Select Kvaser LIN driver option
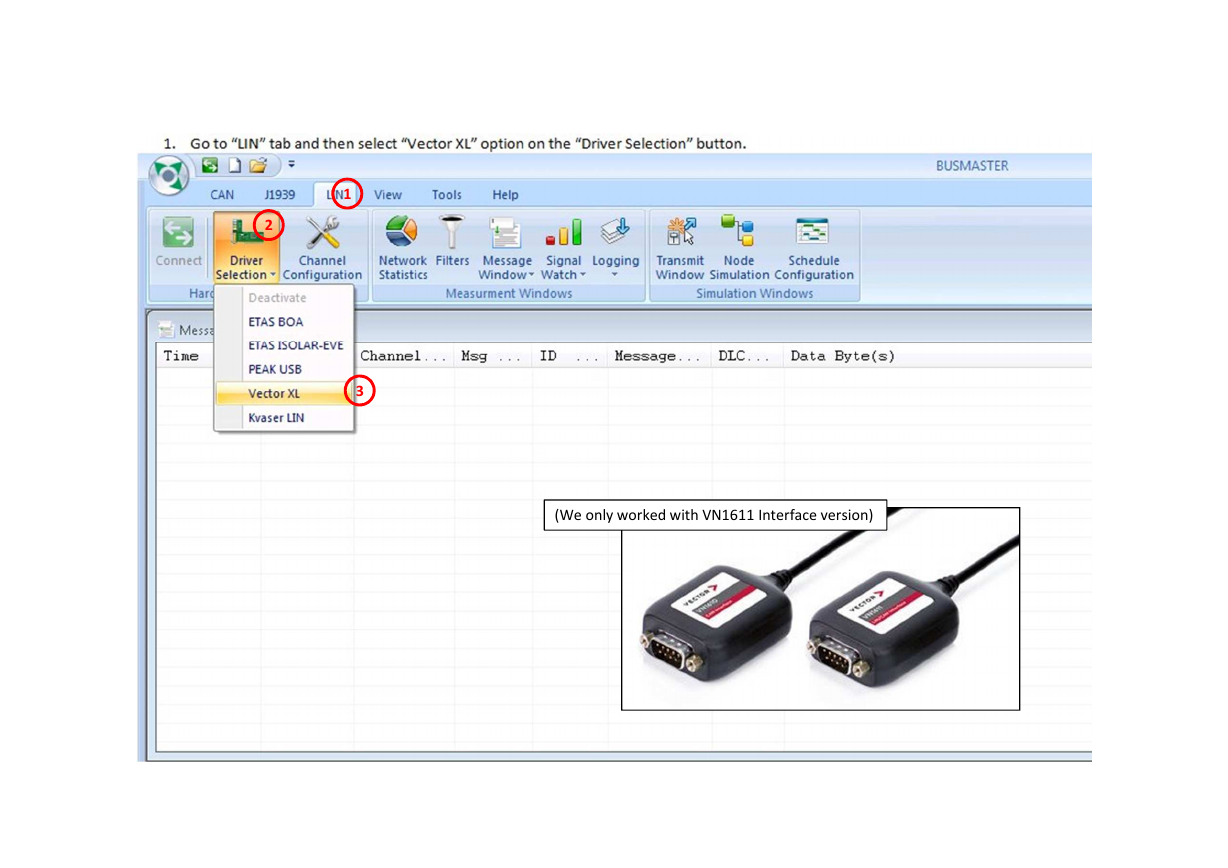The height and width of the screenshot is (868, 1228). [x=284, y=418]
